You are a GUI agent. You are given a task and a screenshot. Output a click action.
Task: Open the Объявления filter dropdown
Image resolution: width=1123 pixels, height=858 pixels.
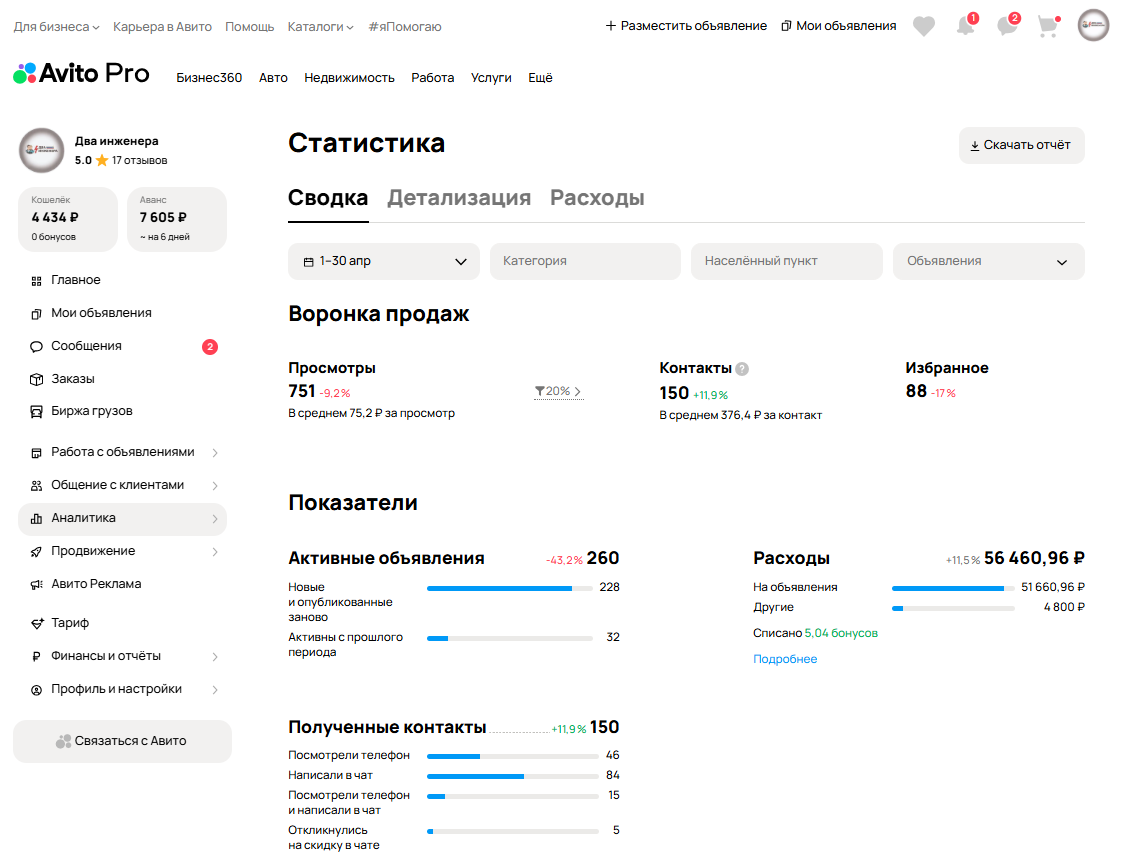pyautogui.click(x=988, y=261)
